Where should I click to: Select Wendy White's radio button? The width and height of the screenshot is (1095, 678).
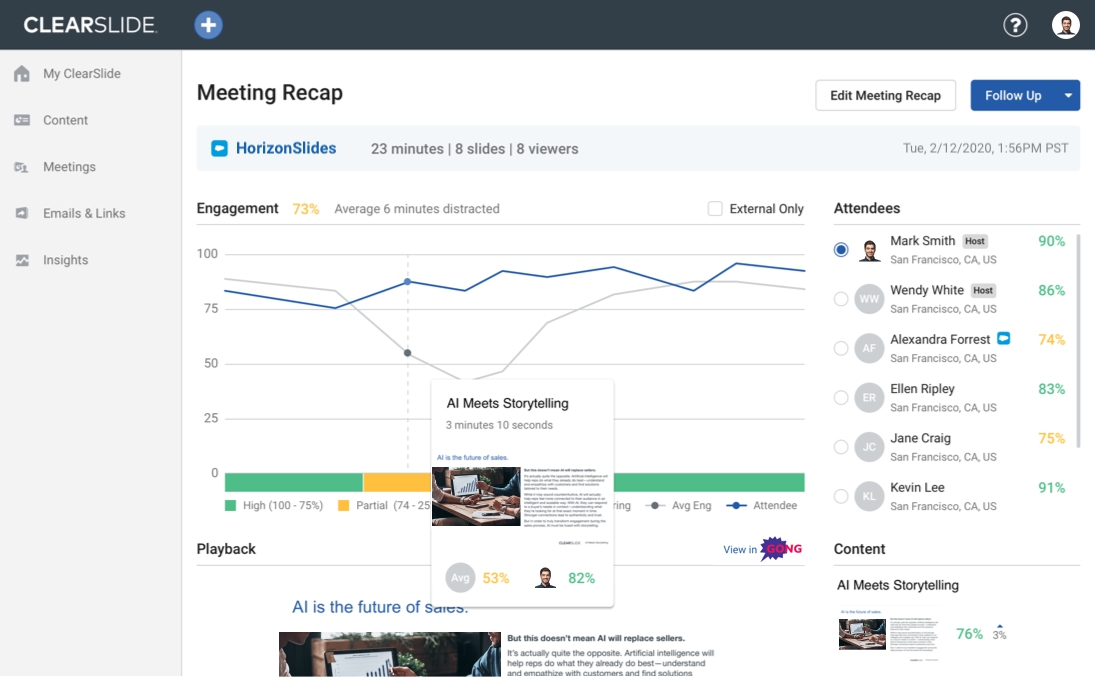[841, 298]
